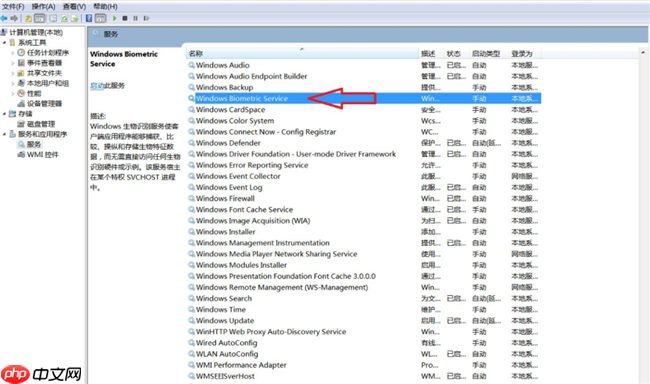Viewport: 650px width, 384px height.
Task: Select WinHTTP Web Proxy Auto-Discovery Service
Action: 271,332
